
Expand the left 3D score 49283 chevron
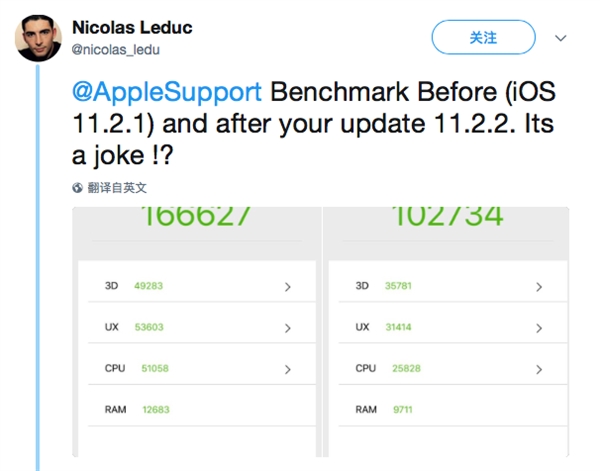288,287
